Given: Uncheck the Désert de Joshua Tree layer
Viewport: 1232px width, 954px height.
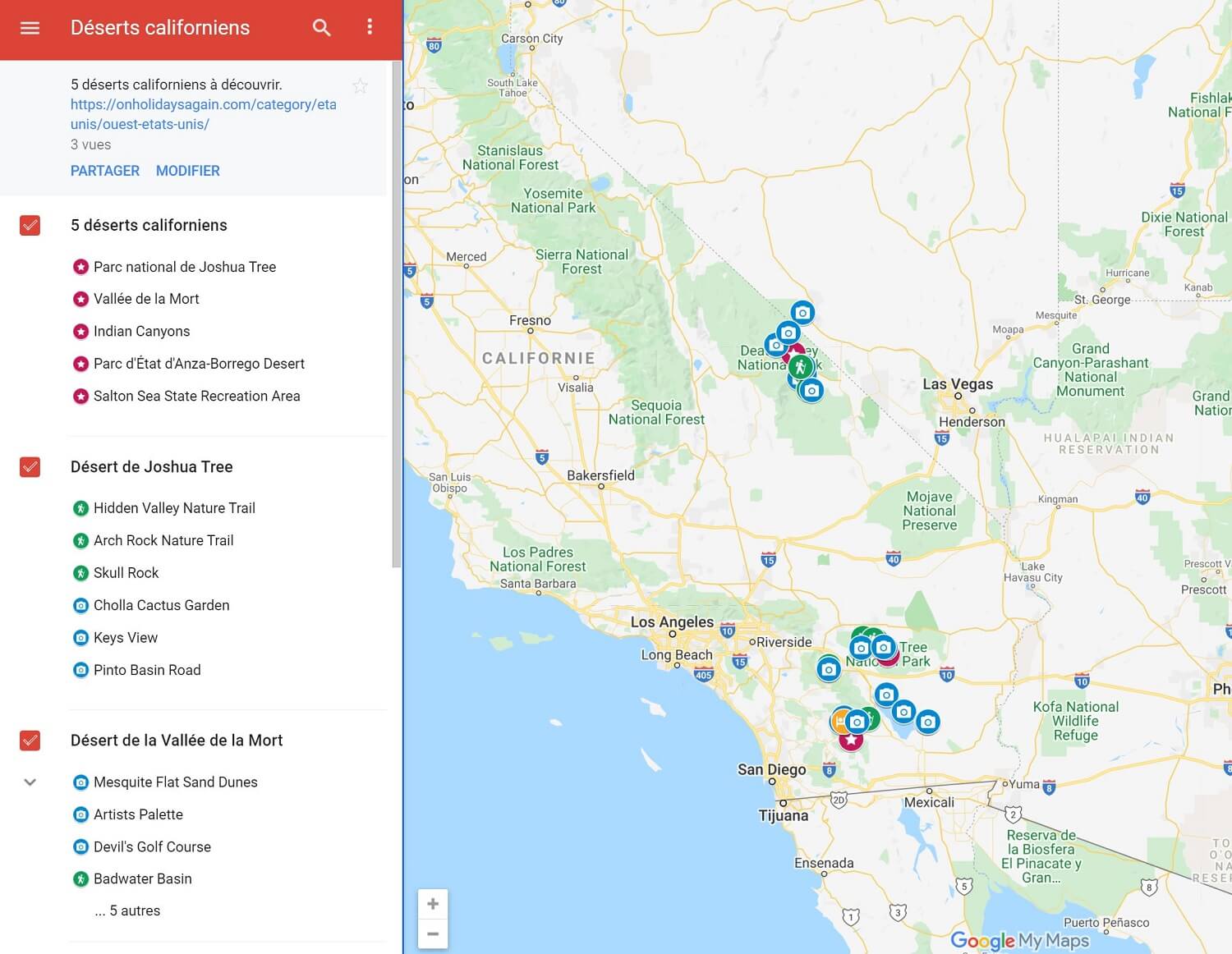Looking at the screenshot, I should click(x=30, y=466).
